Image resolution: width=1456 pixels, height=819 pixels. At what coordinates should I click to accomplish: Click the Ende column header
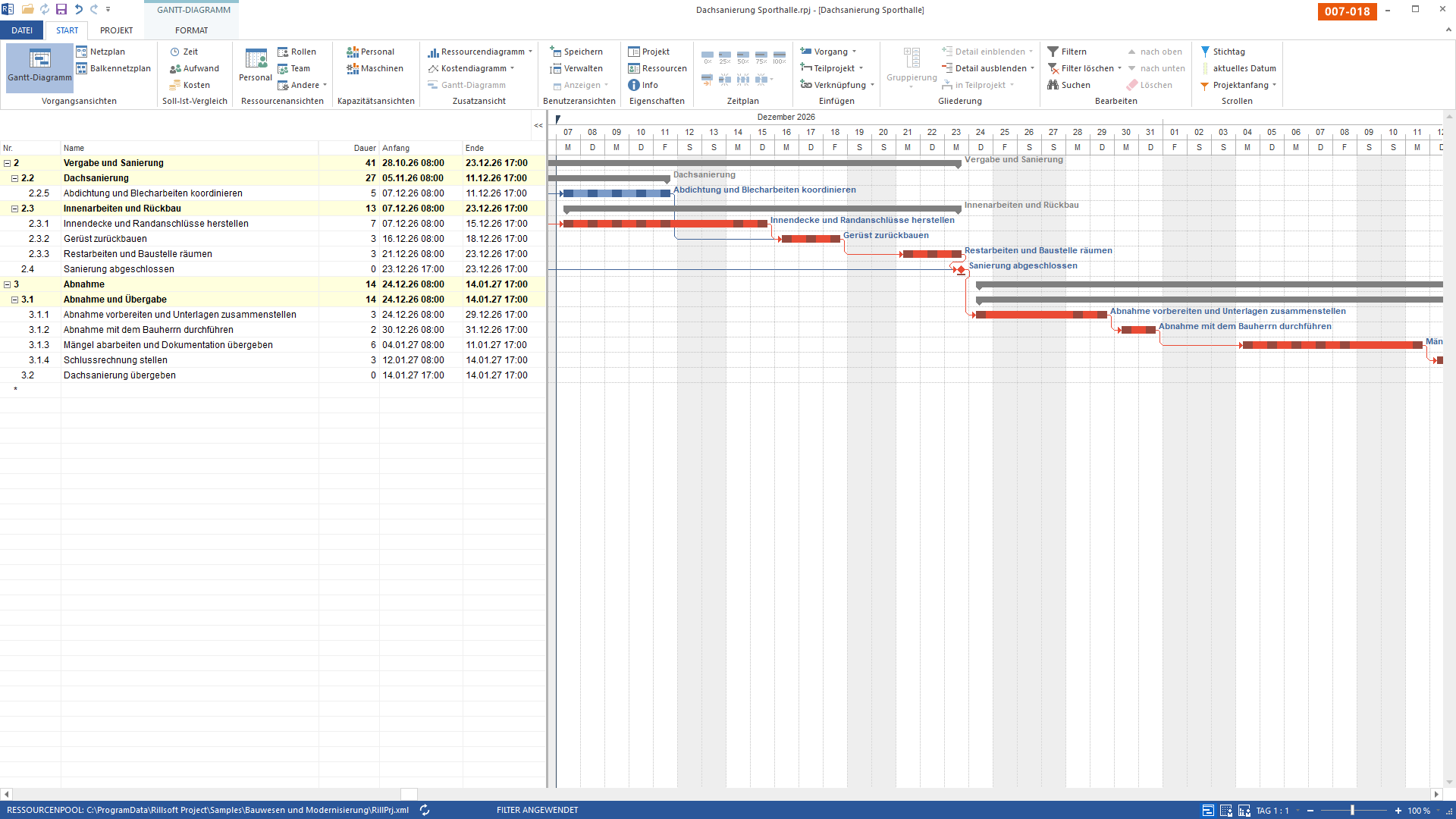(x=504, y=148)
